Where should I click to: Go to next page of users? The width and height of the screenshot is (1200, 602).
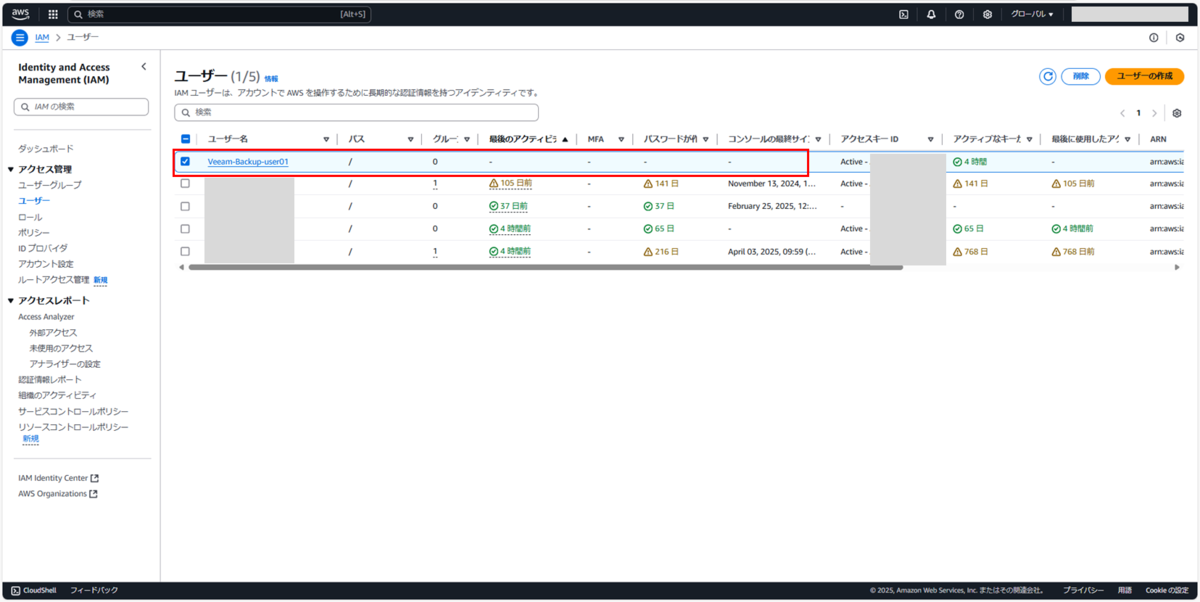pyautogui.click(x=1154, y=113)
